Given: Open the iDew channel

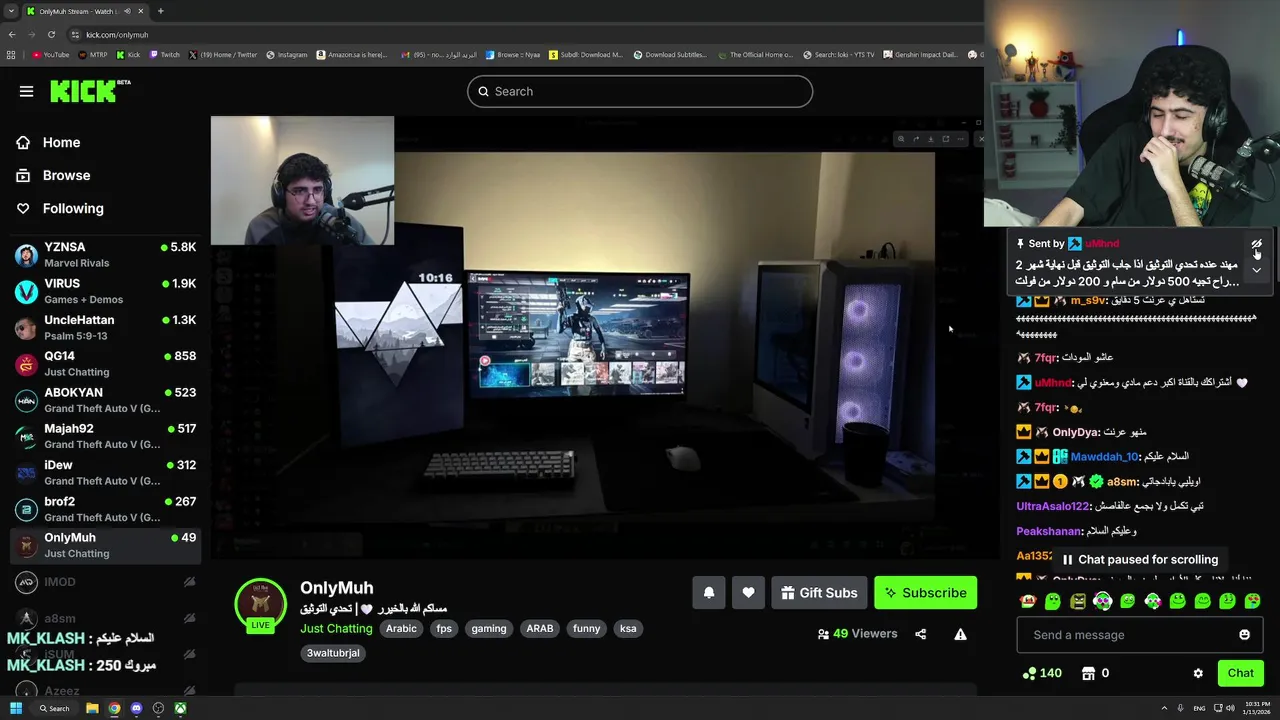Looking at the screenshot, I should [105, 472].
